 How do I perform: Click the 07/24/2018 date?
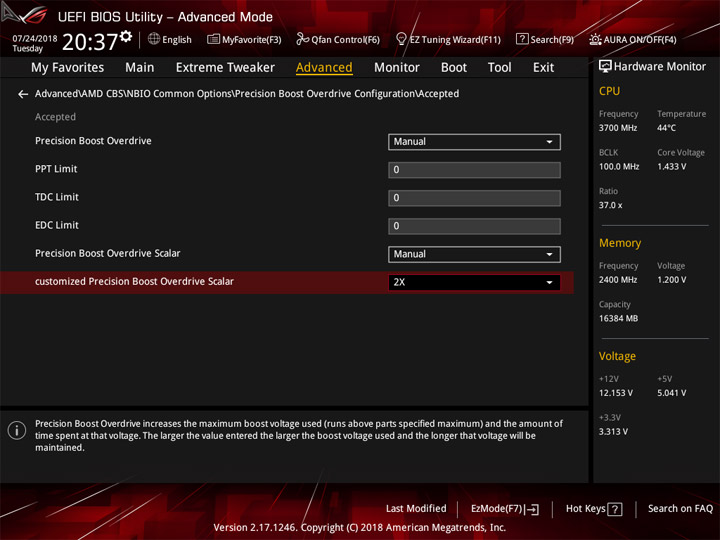click(35, 38)
